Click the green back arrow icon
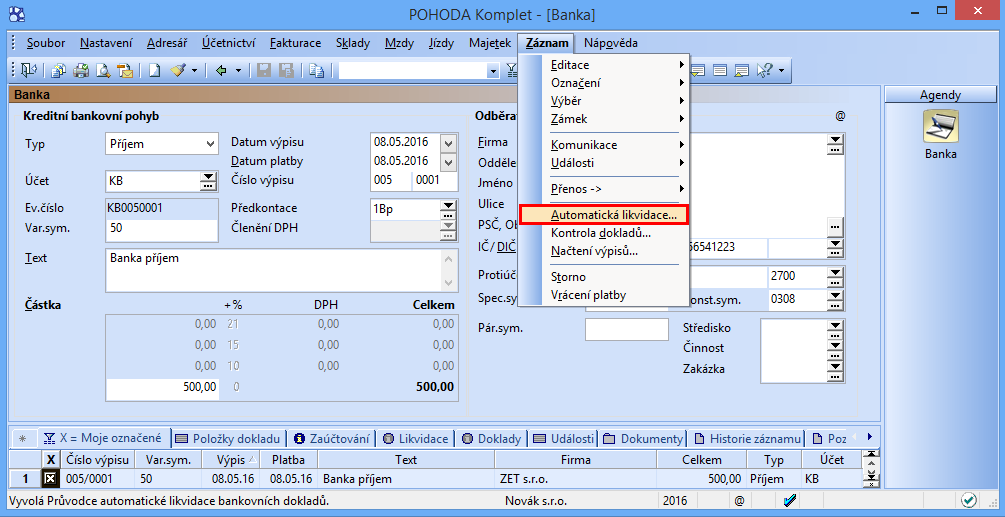Image resolution: width=1005 pixels, height=517 pixels. [221, 70]
